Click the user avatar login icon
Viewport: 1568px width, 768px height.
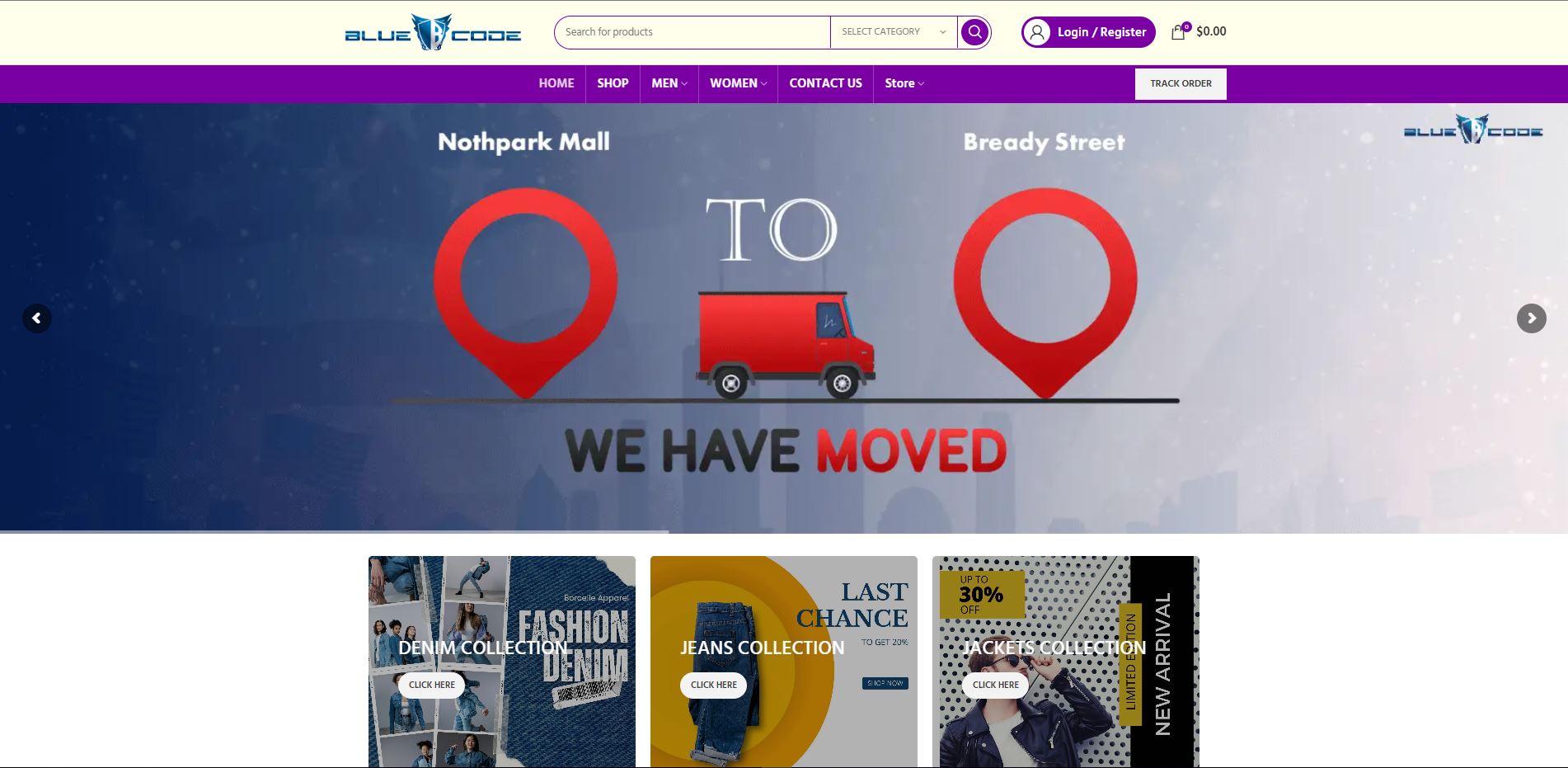click(1038, 32)
